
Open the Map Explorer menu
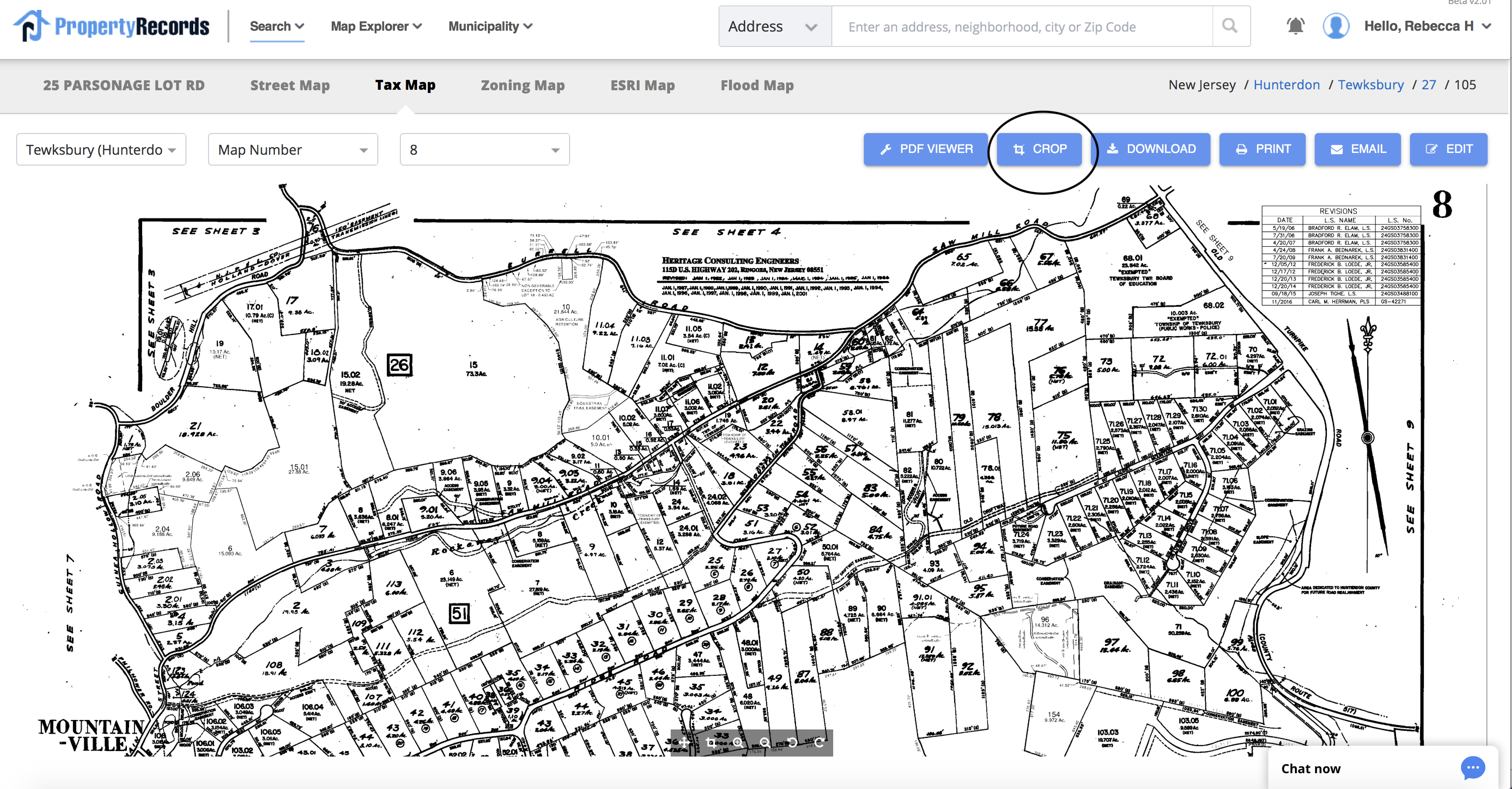[375, 26]
